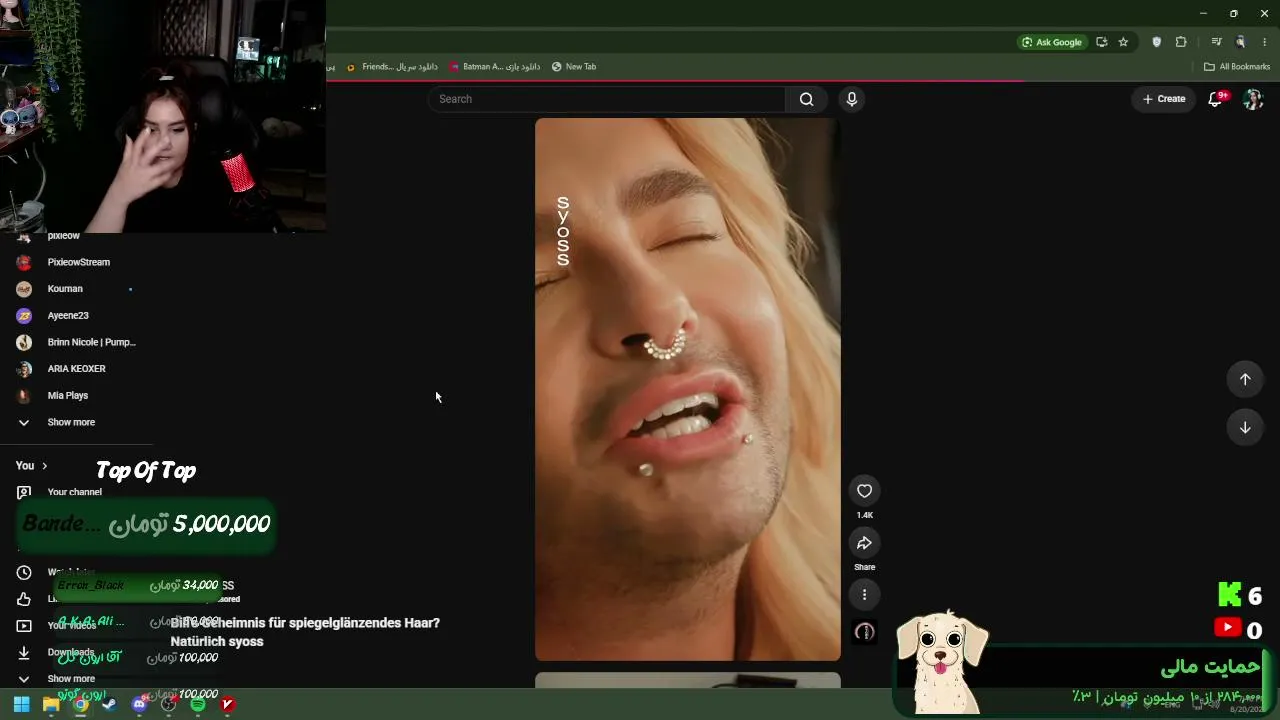Focus the YouTube search field
Viewport: 1280px width, 720px height.
point(607,99)
